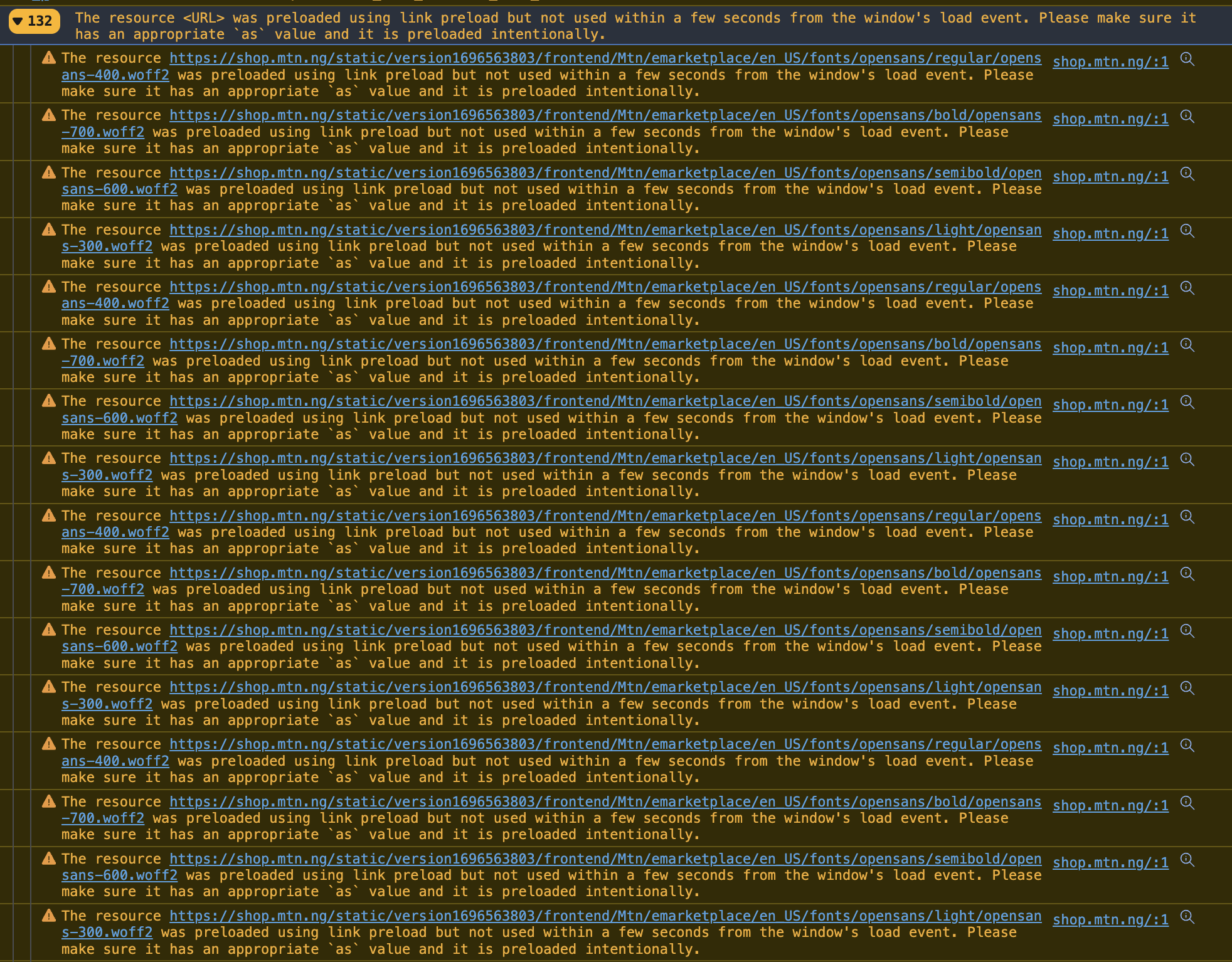Image resolution: width=1232 pixels, height=962 pixels.
Task: Open second opensans-400.woff2 regular font URL
Action: (551, 295)
